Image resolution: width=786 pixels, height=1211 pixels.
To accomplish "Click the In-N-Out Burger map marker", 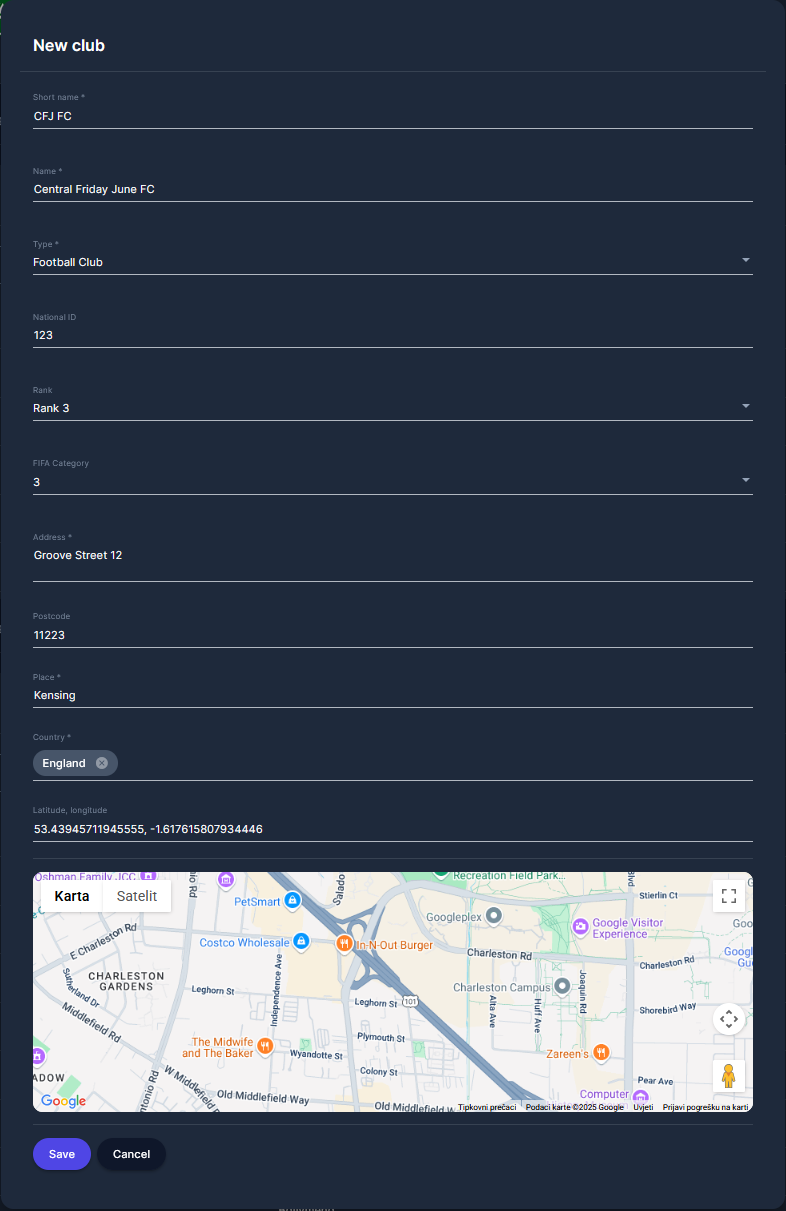I will [343, 943].
